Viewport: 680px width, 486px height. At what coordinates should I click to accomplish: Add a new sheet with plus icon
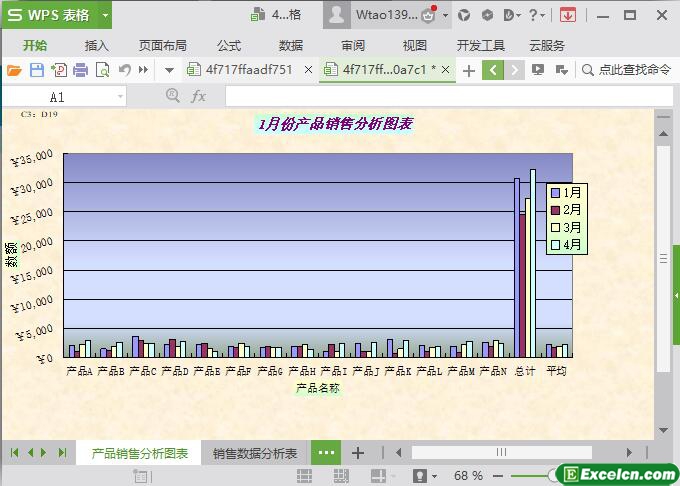point(358,453)
